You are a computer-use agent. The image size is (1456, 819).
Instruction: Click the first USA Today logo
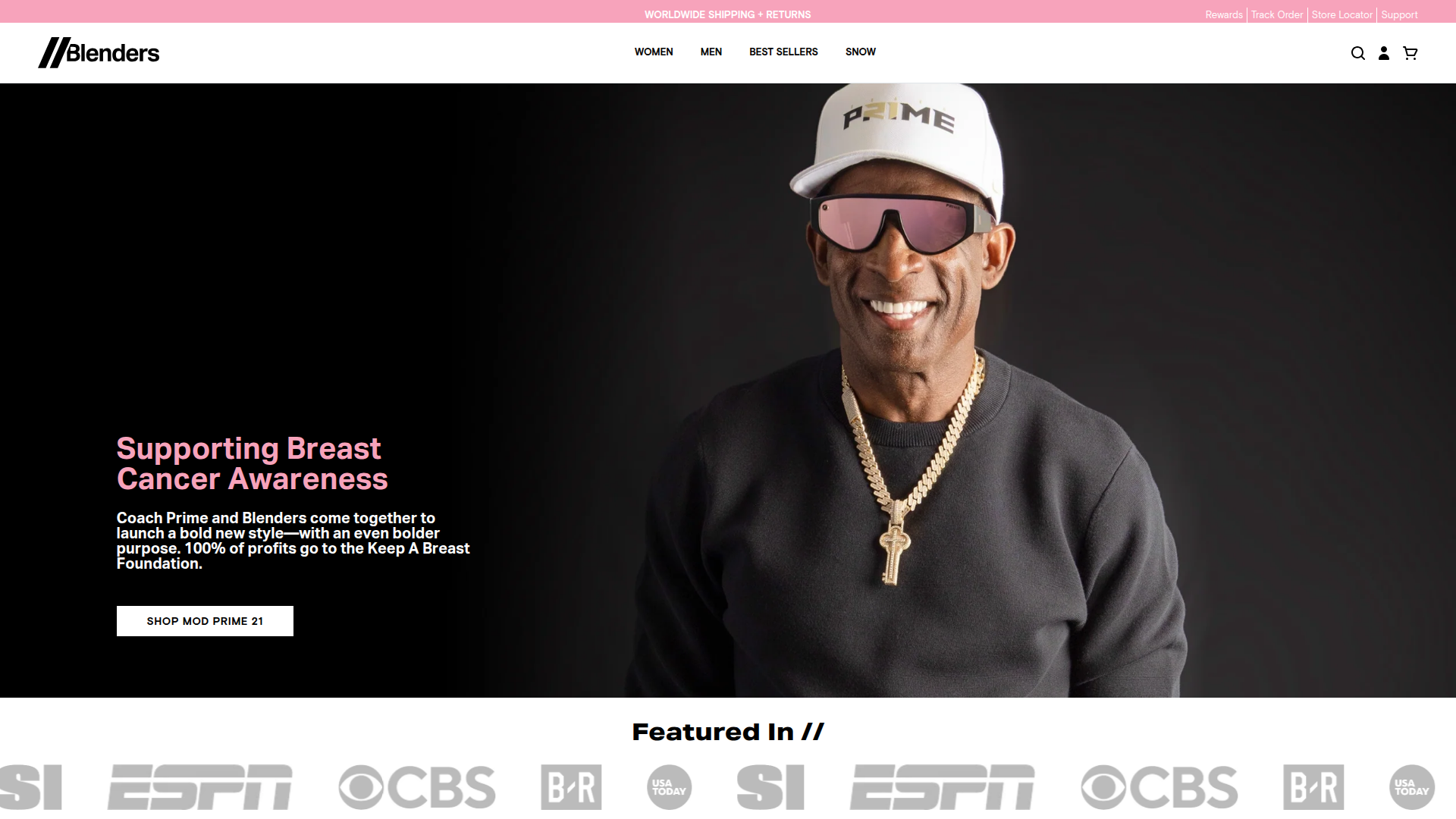click(669, 787)
